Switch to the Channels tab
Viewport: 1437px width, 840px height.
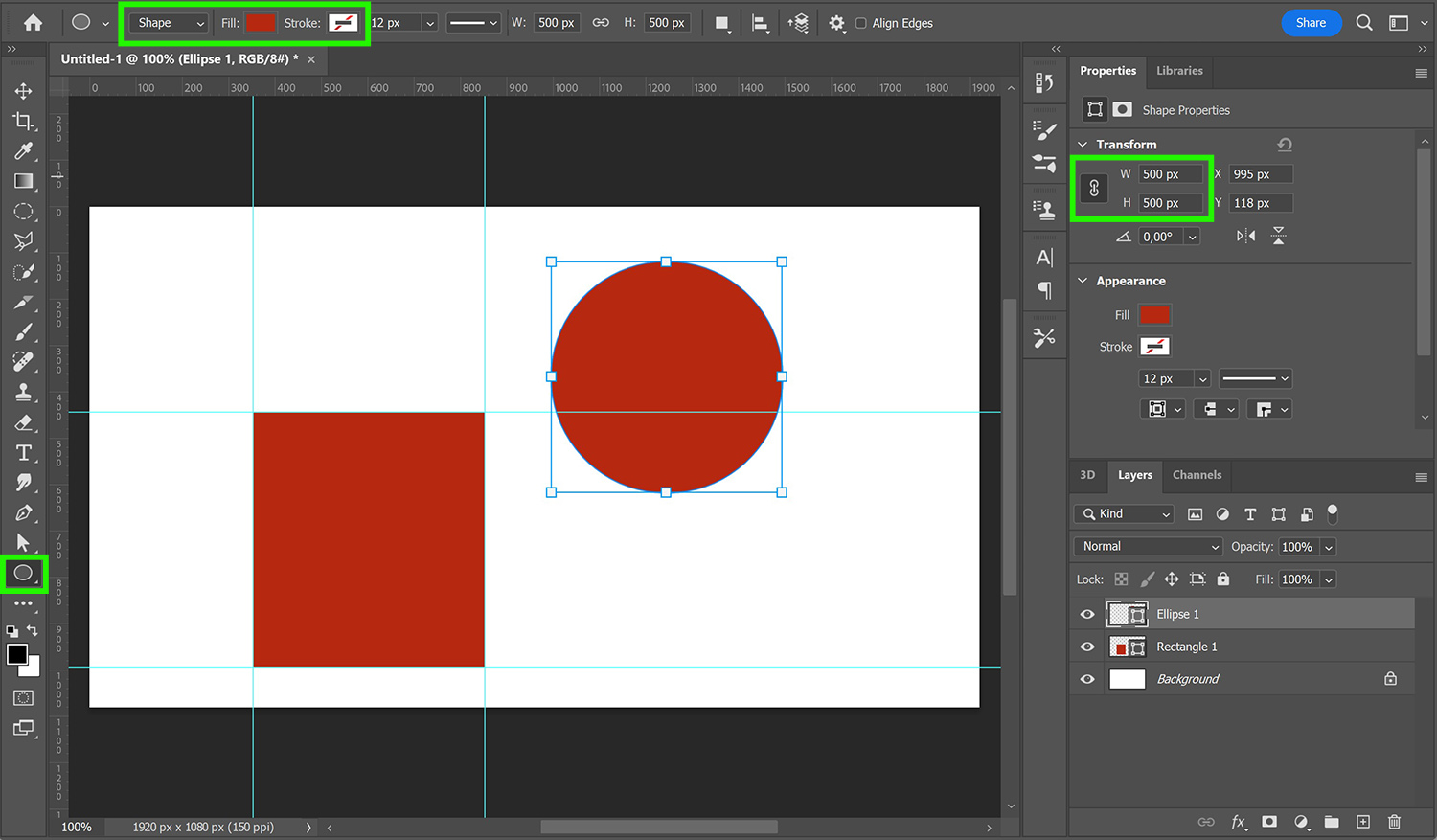[1197, 475]
